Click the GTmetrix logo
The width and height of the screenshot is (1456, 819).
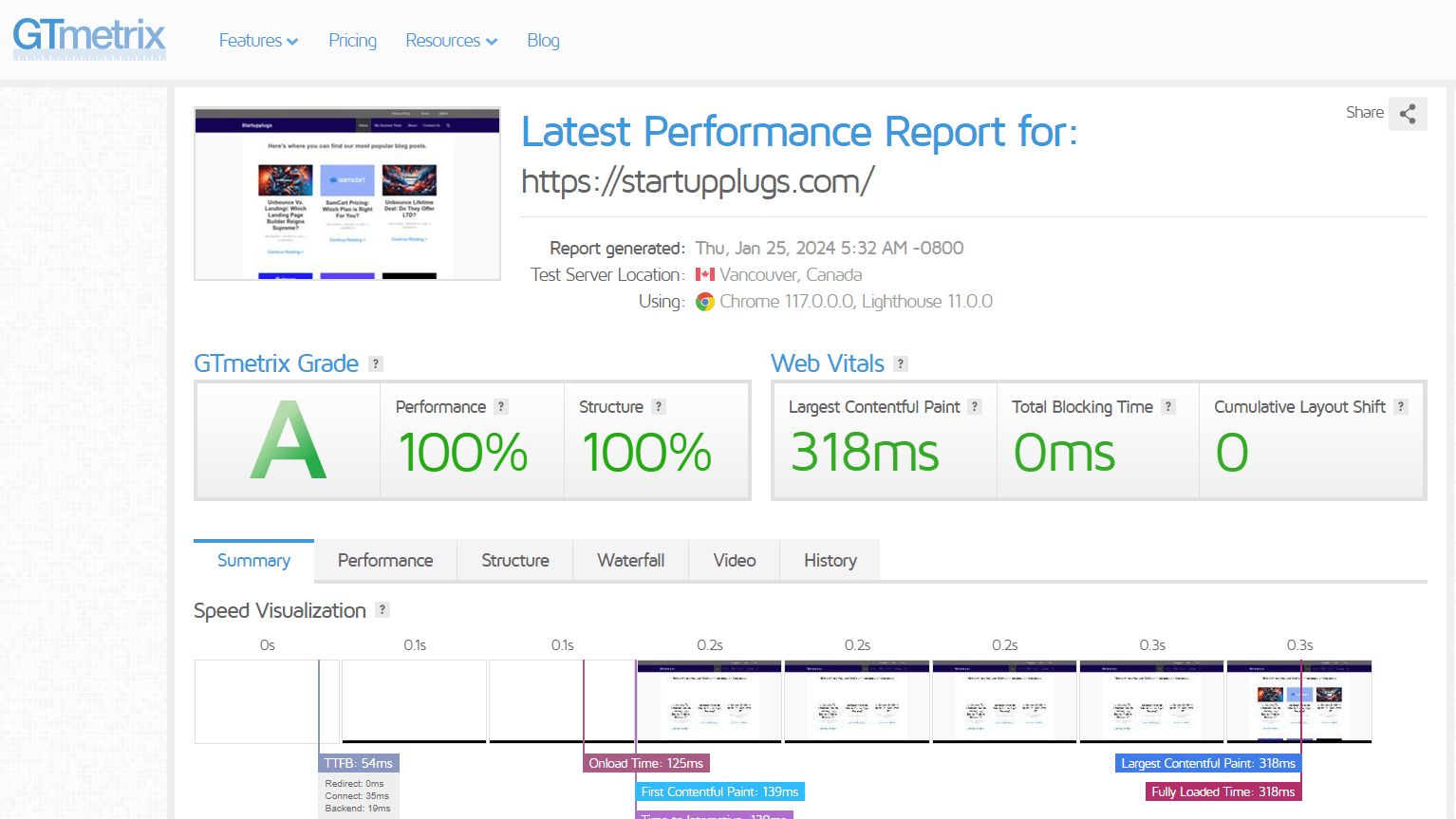(89, 38)
